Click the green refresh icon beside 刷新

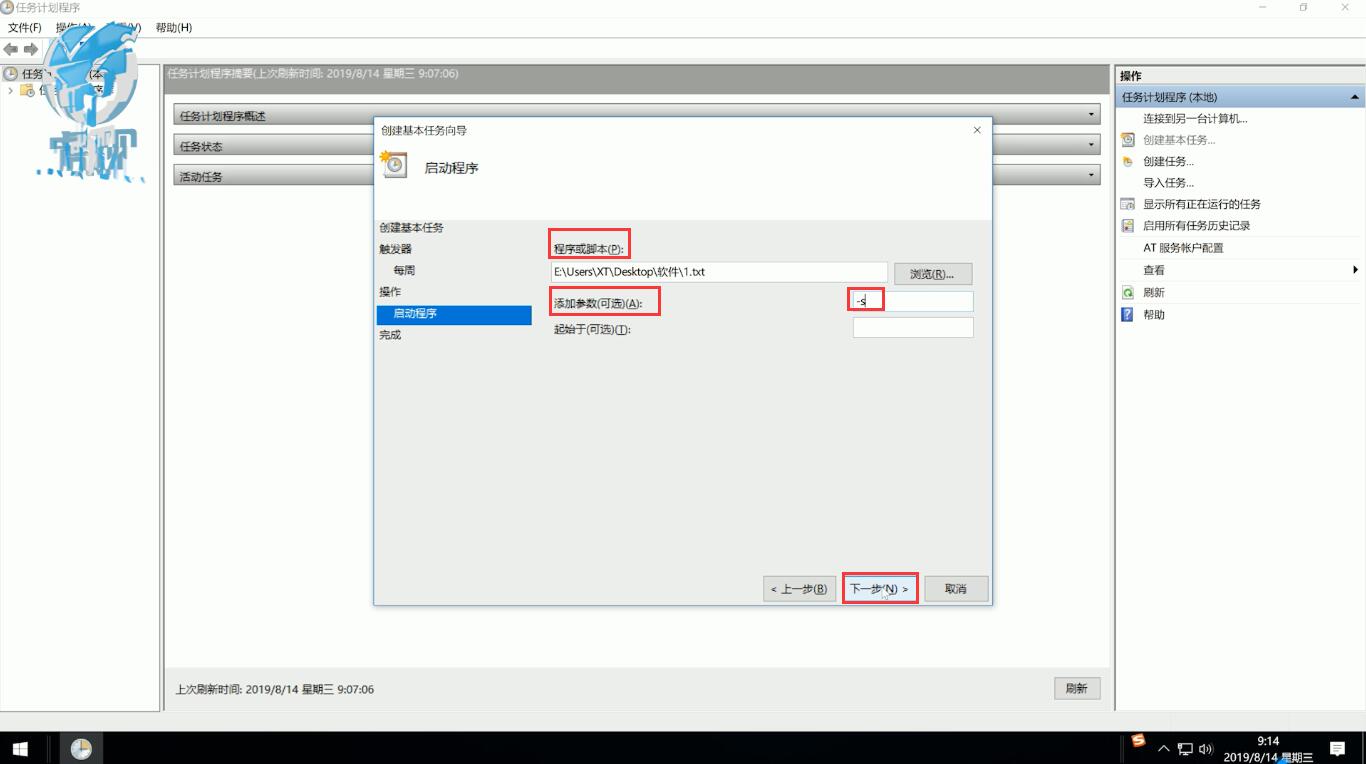pos(1128,293)
